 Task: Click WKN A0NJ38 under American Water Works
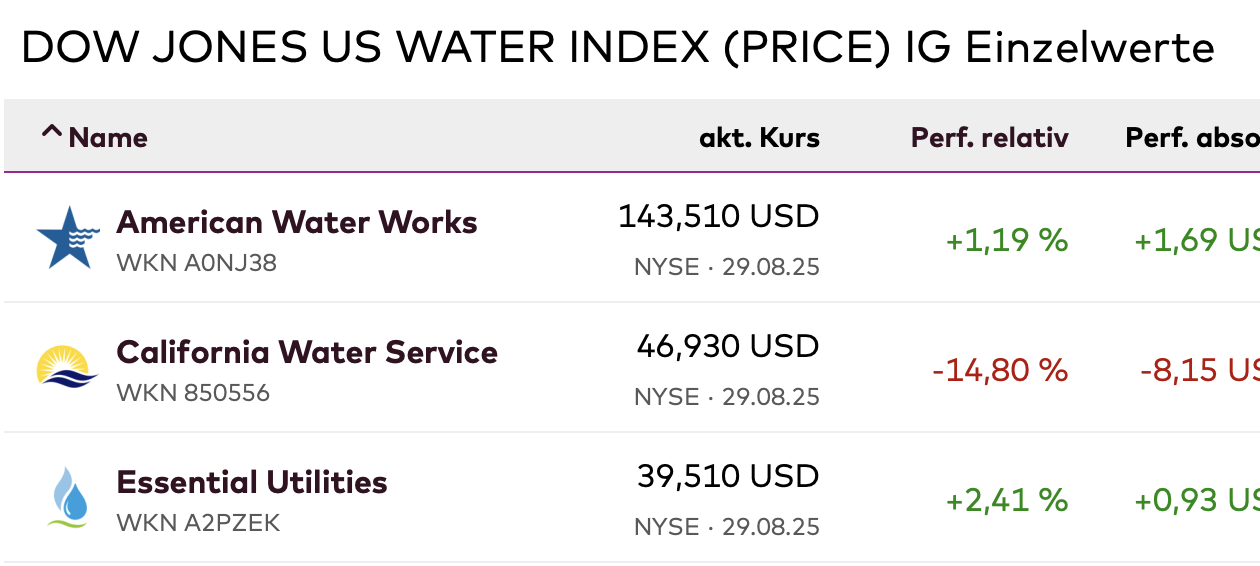tap(197, 263)
